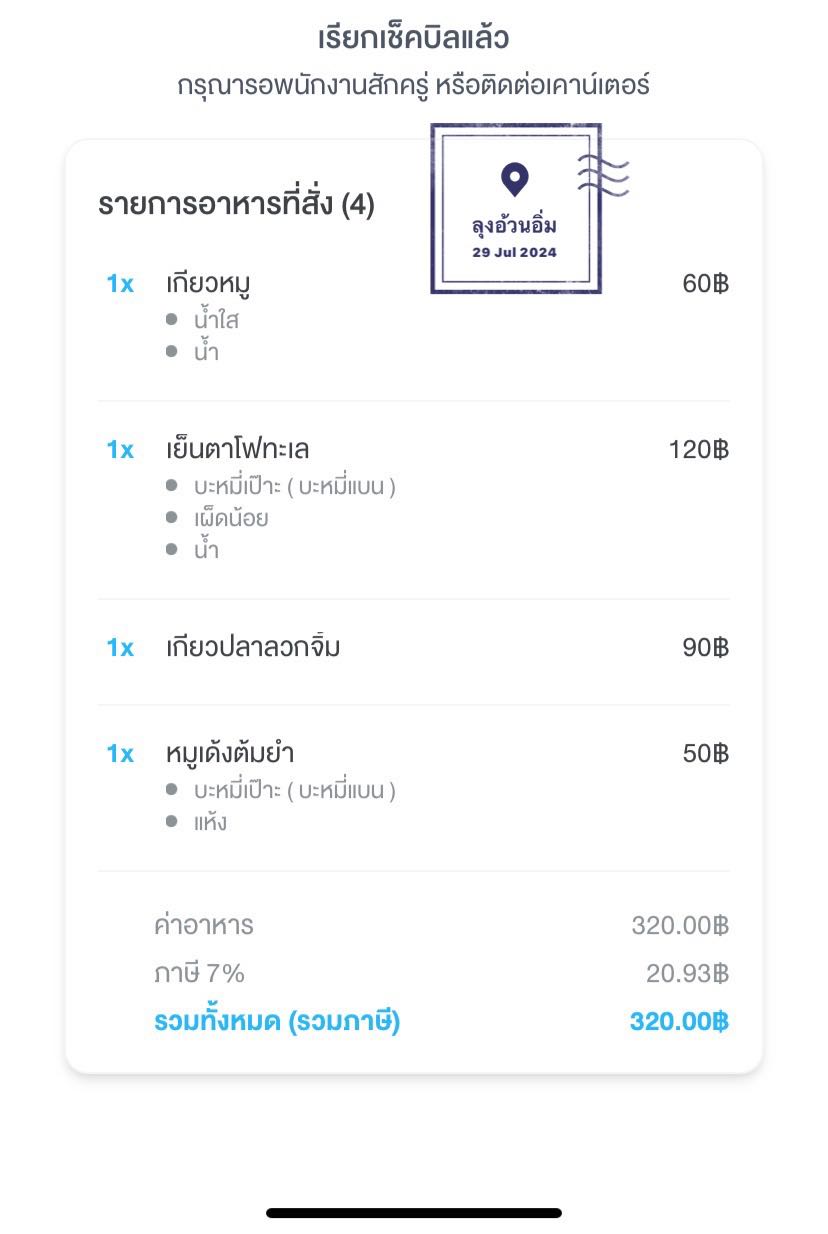Image resolution: width=828 pixels, height=1234 pixels.
Task: Tap the 120฿ price of เย็นตาโฟทะเล
Action: [x=698, y=450]
